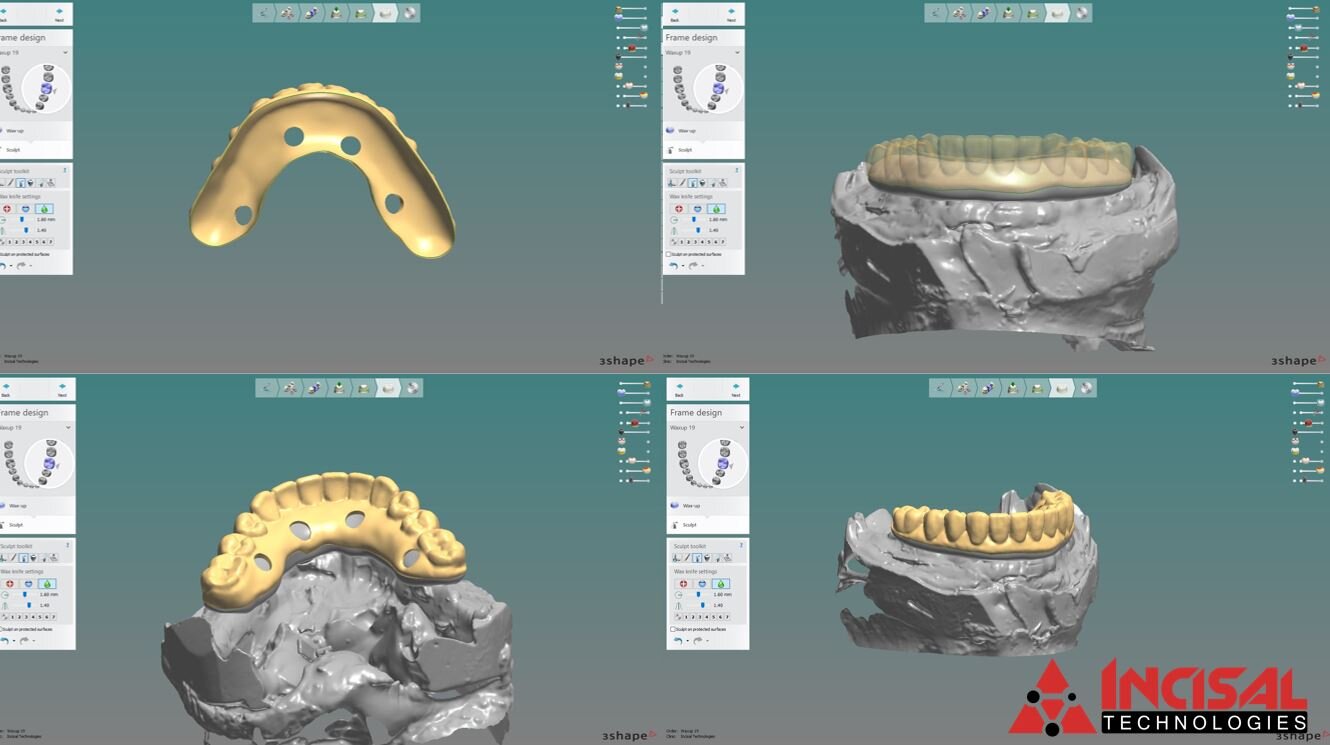Select the wax knife tool in the Incisal-logo view
This screenshot has height=745, width=1330.
pos(697,558)
